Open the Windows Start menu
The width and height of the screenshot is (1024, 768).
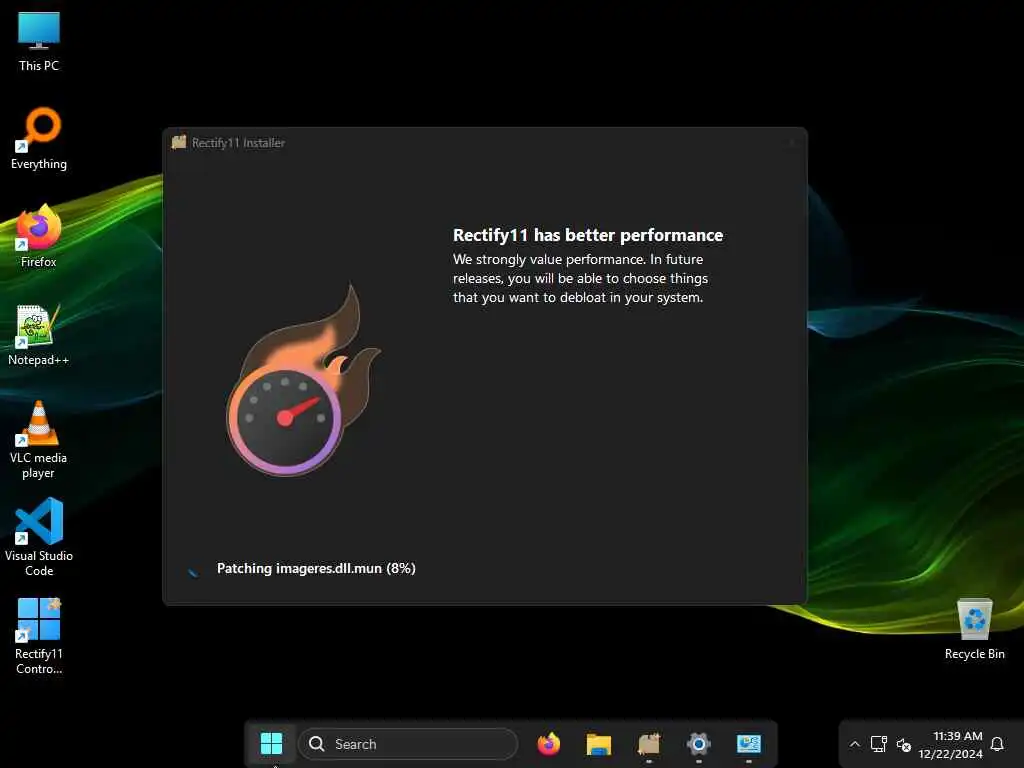[x=271, y=743]
